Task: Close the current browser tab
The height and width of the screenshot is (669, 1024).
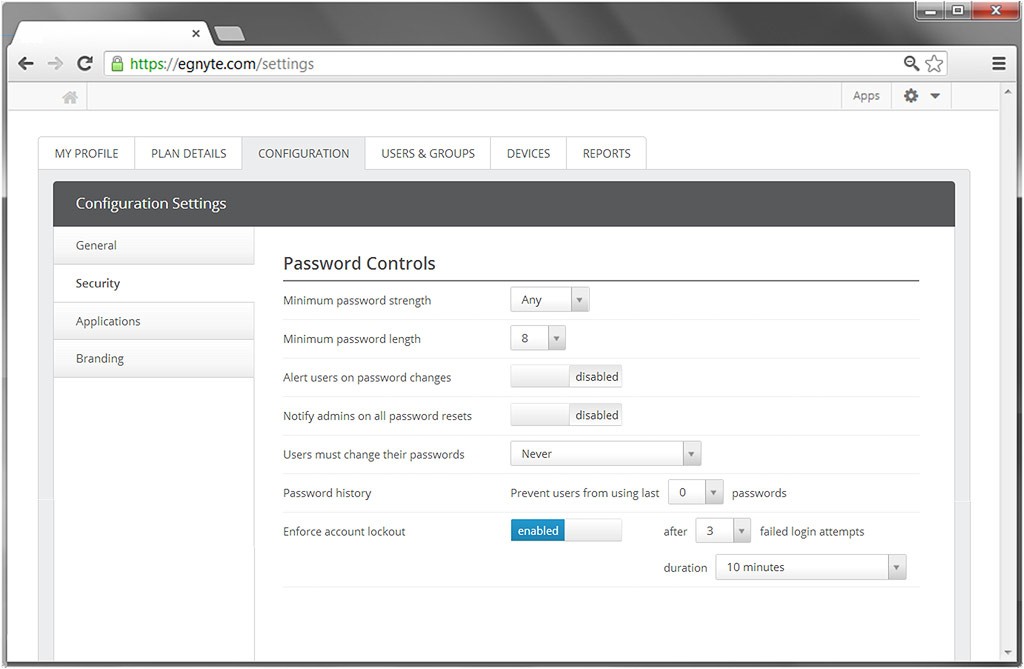Action: pyautogui.click(x=196, y=33)
